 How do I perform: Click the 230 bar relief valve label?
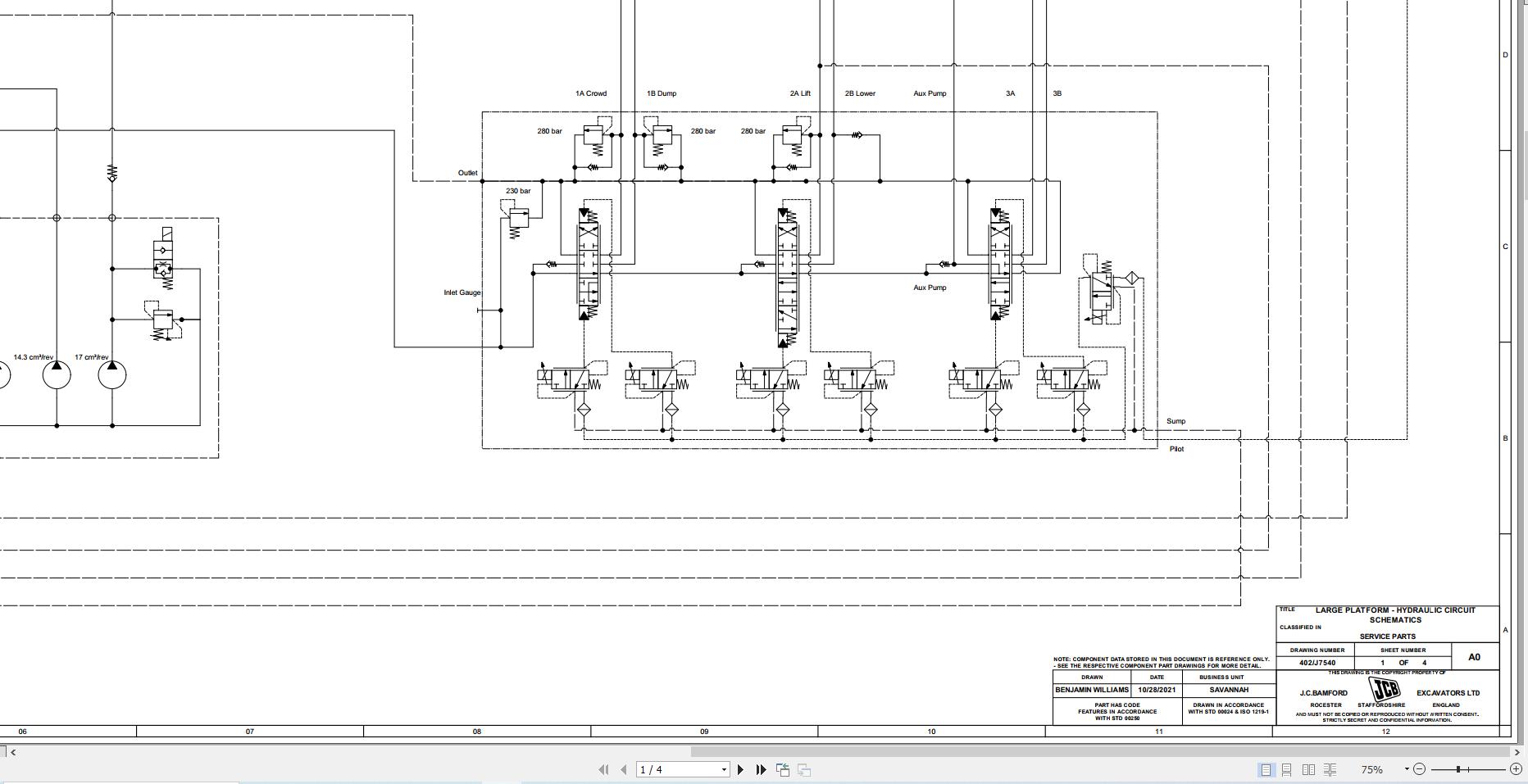coord(518,191)
